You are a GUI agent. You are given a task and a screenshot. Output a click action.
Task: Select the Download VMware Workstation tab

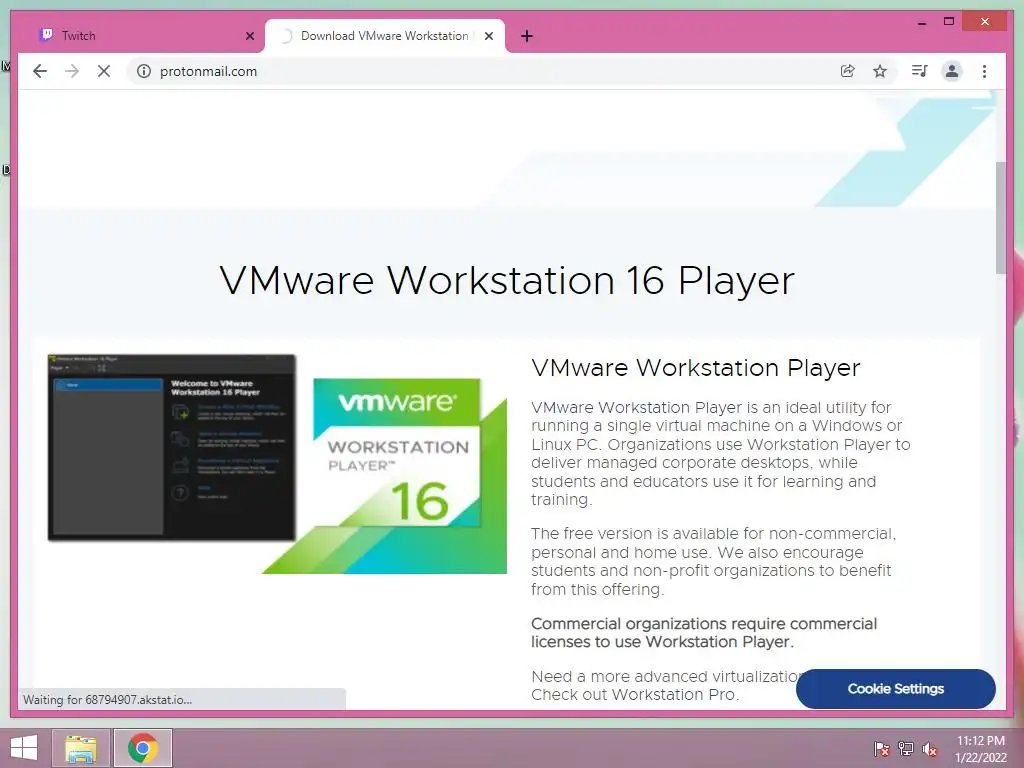coord(384,36)
